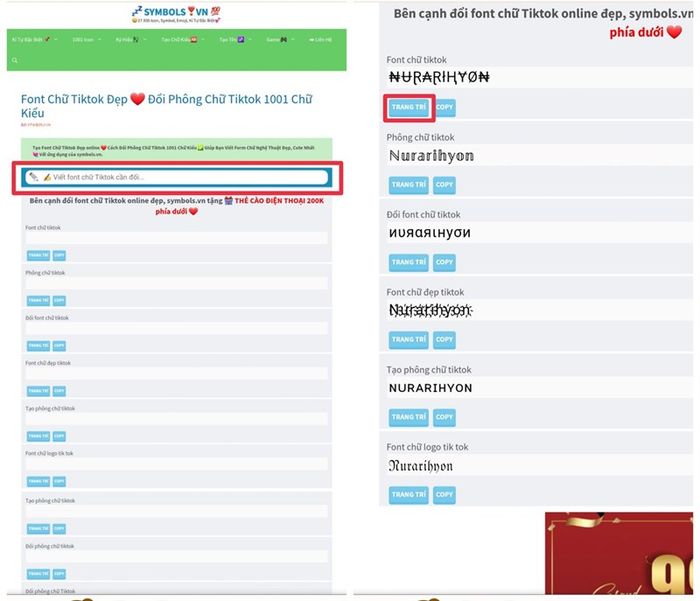The image size is (700, 601).
Task: Right view: Trang Trí under Font chữ đẹp tiktok
Action: tap(408, 340)
